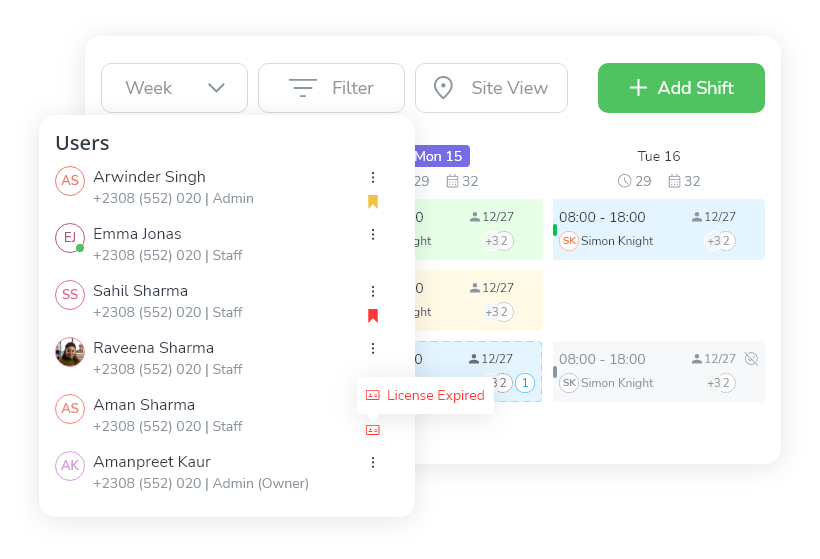Open the blue Simon Knight shift on Tuesday
Screen dimensions: 820x559
pos(658,229)
